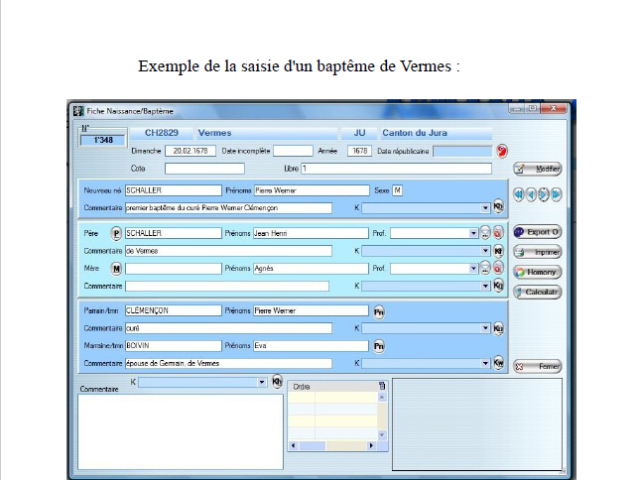Screen dimensions: 640x480
Task: Click the Kn icon on the Nouveau né row
Action: point(498,206)
